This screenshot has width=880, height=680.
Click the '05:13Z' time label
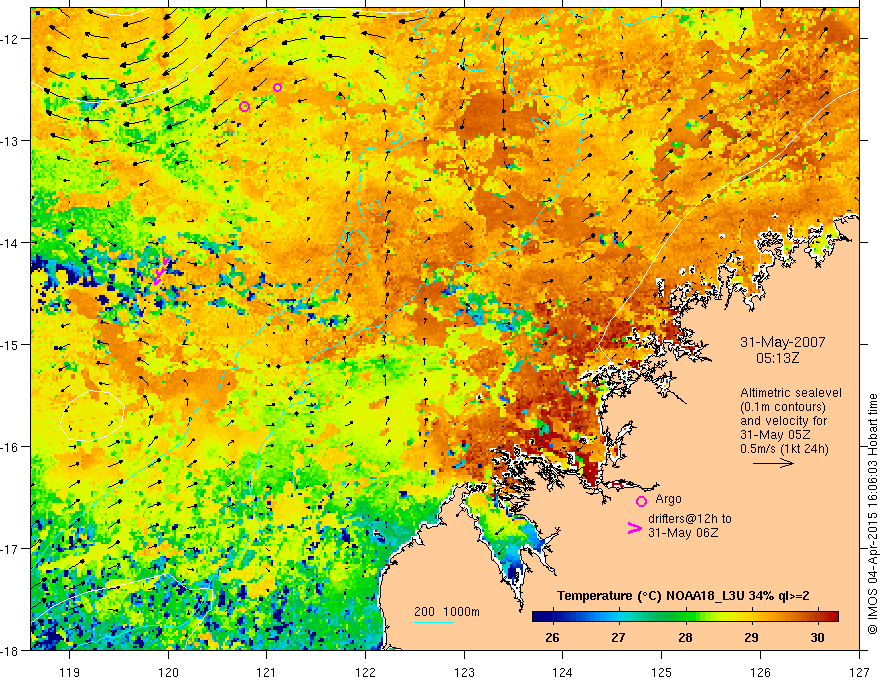[777, 357]
